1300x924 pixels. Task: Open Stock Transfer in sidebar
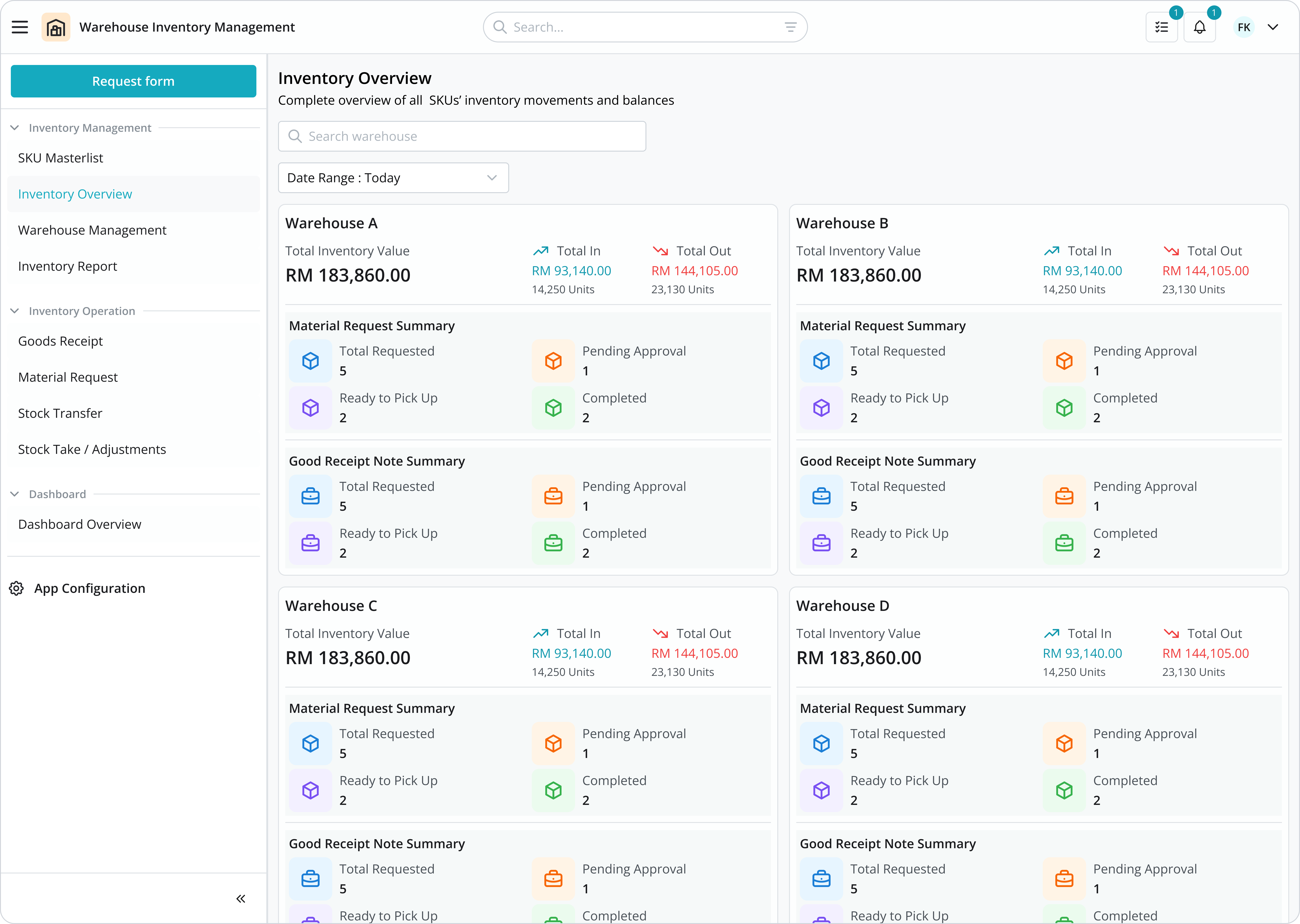pyautogui.click(x=60, y=414)
